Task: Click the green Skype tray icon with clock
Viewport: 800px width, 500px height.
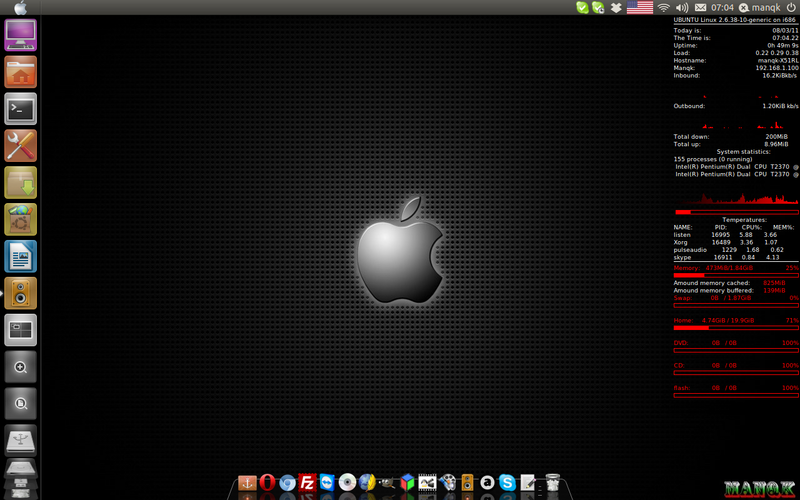Action: (598, 7)
